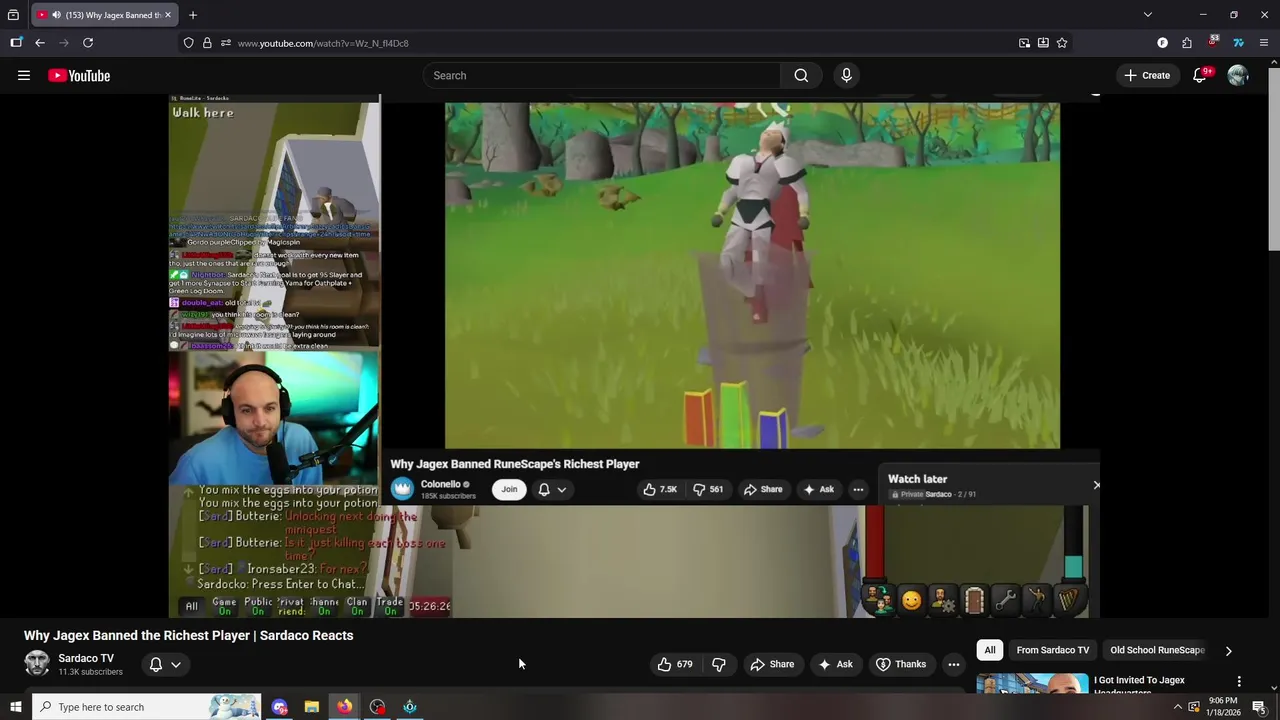Send Thanks to the creator
Image resolution: width=1280 pixels, height=720 pixels.
coord(901,664)
